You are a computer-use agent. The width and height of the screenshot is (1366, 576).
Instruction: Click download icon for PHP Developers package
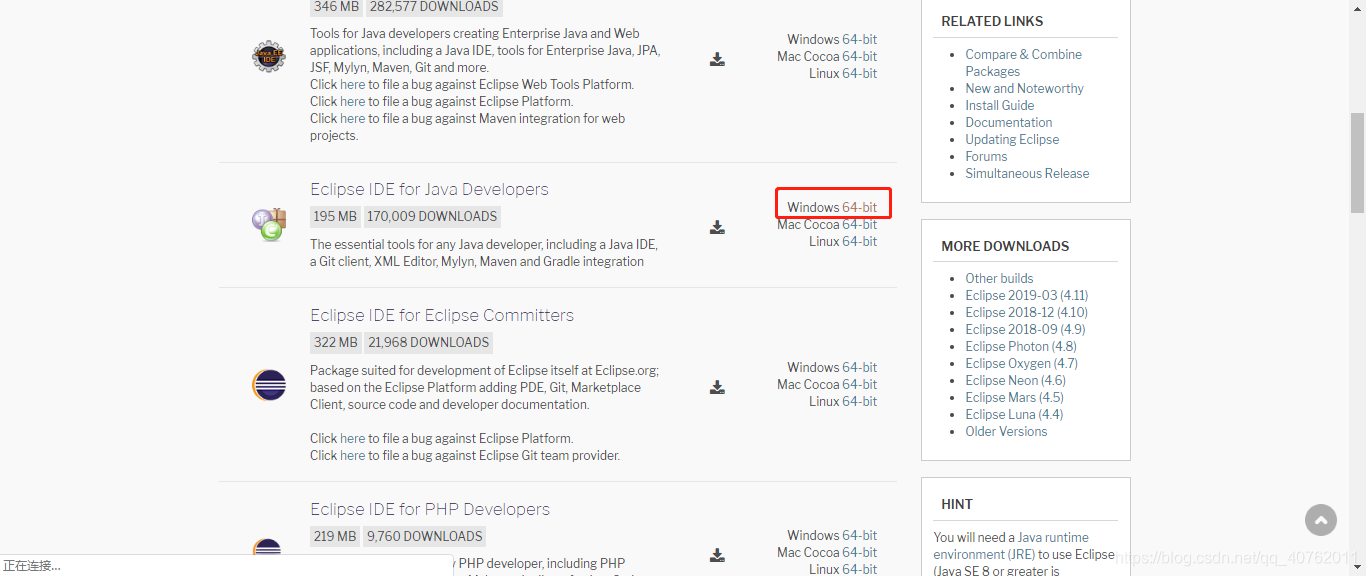coord(717,555)
